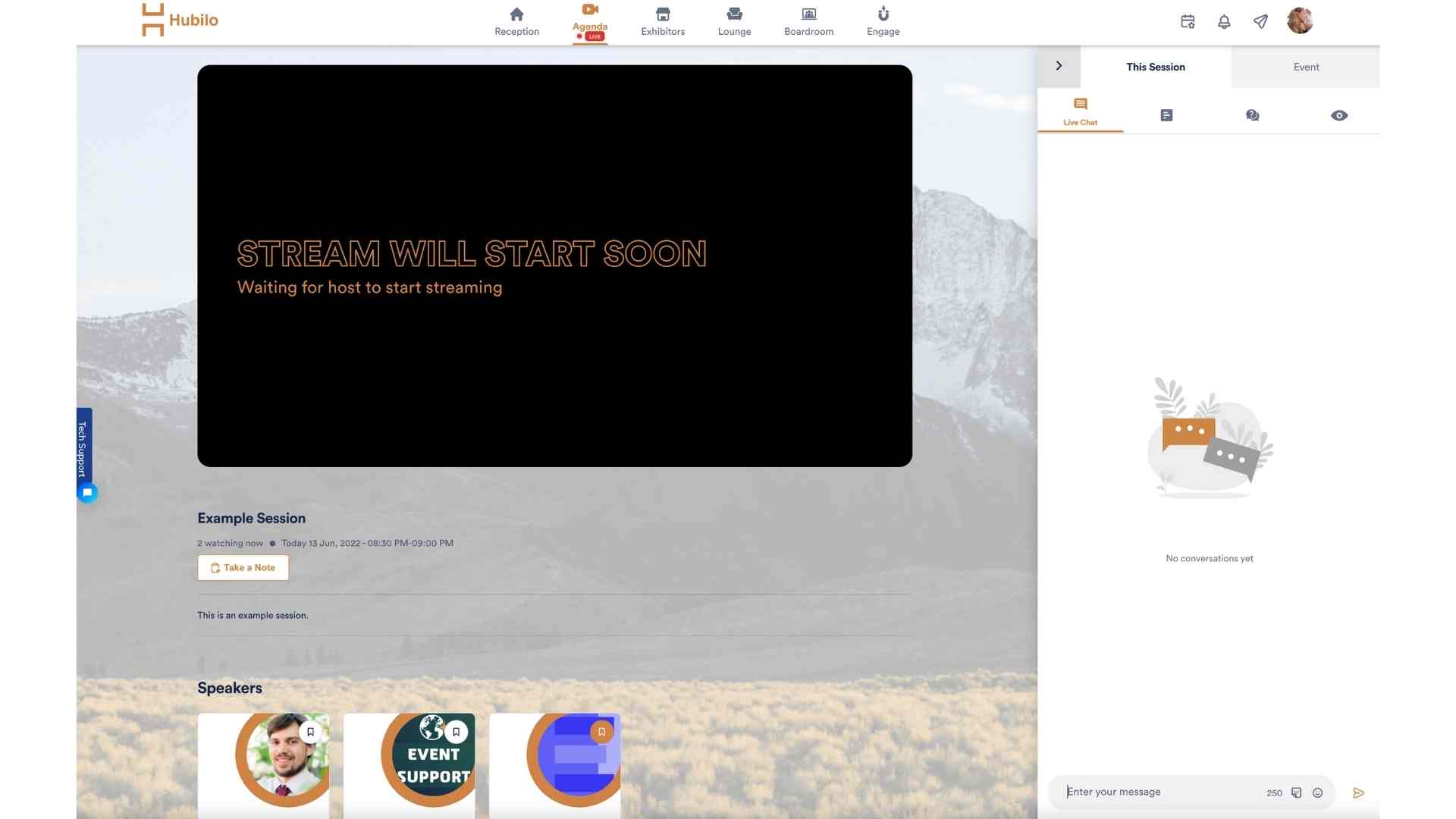Click the Enter your message field
The image size is (1456, 819).
coord(1160,792)
